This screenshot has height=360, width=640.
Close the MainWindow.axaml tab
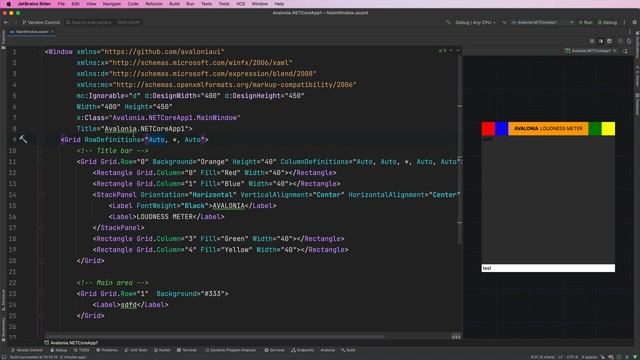tap(52, 31)
